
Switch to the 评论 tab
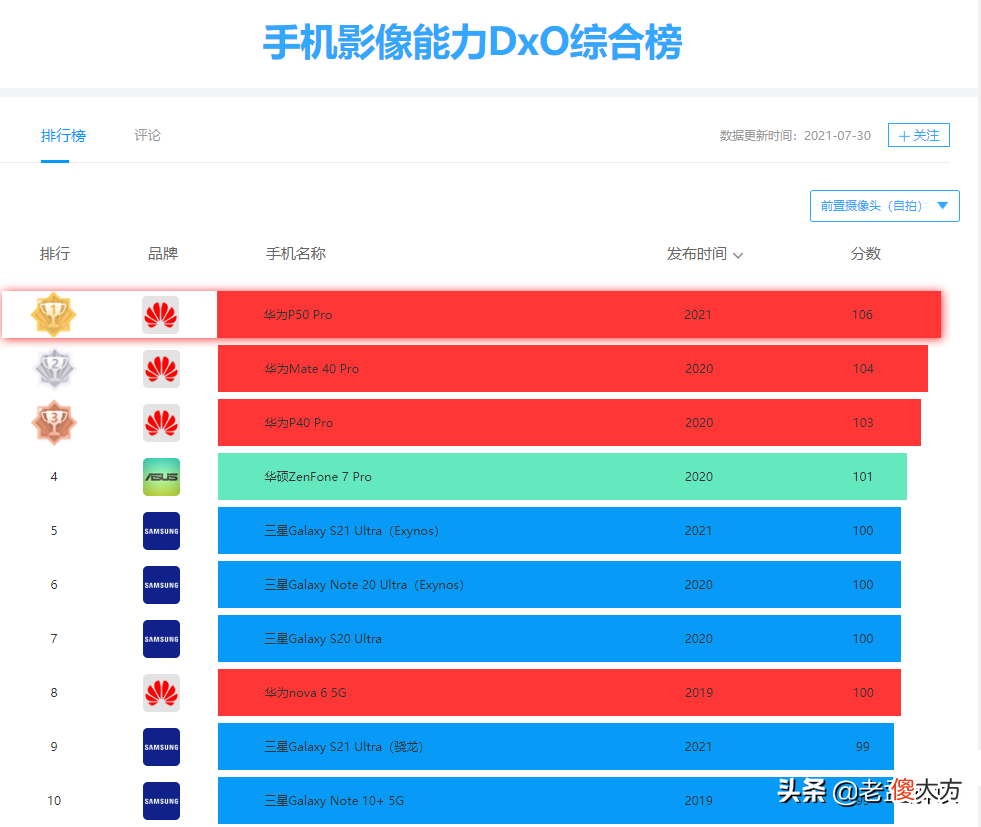[x=148, y=135]
